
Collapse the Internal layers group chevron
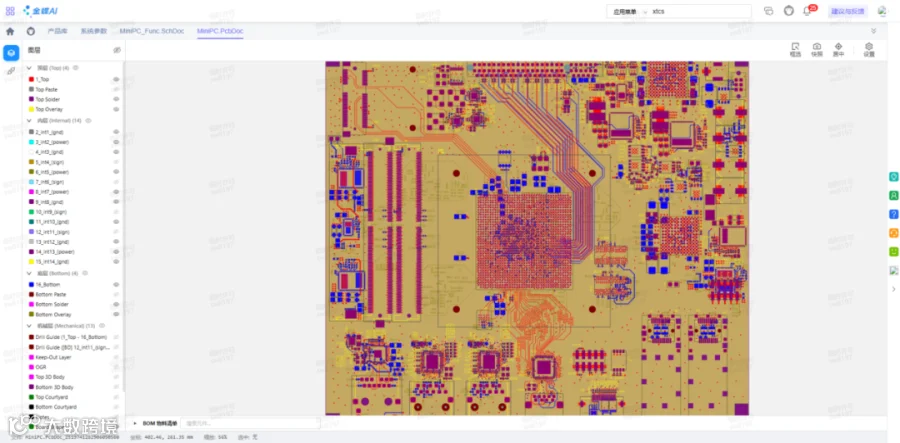[29, 121]
